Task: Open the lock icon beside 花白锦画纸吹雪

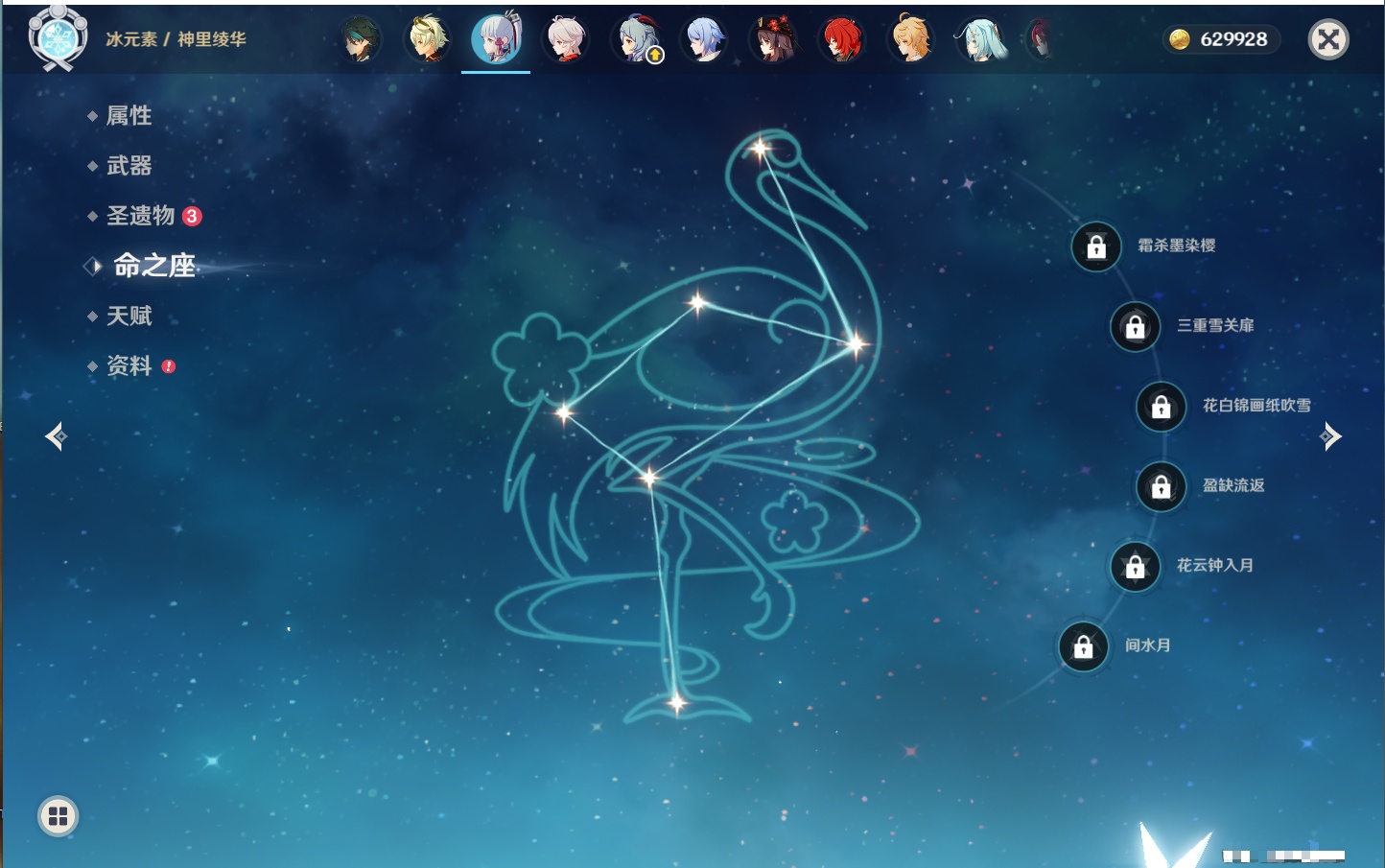Action: pos(1161,407)
